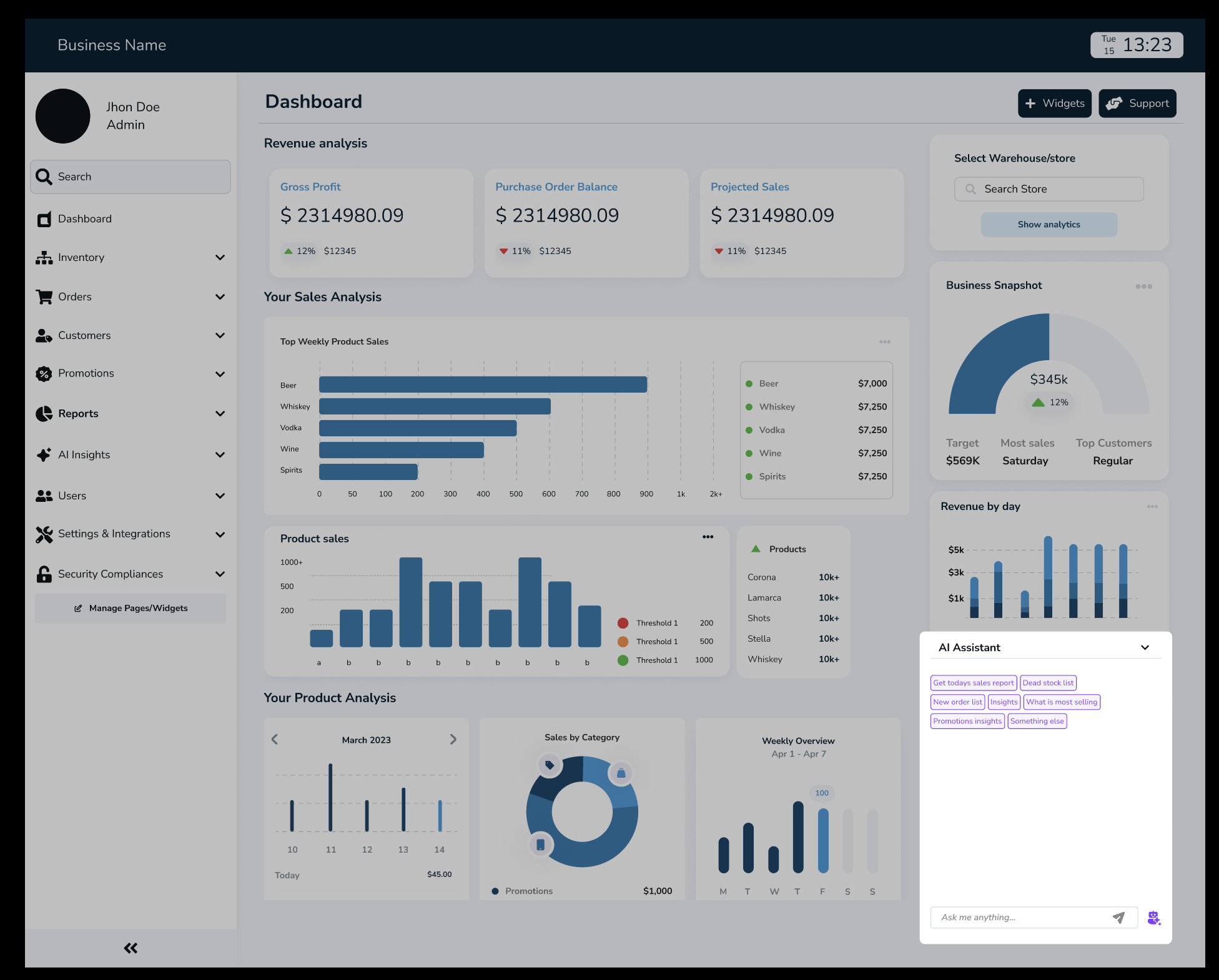Screen dimensions: 1219x980
Task: Click the Support button
Action: point(1137,104)
